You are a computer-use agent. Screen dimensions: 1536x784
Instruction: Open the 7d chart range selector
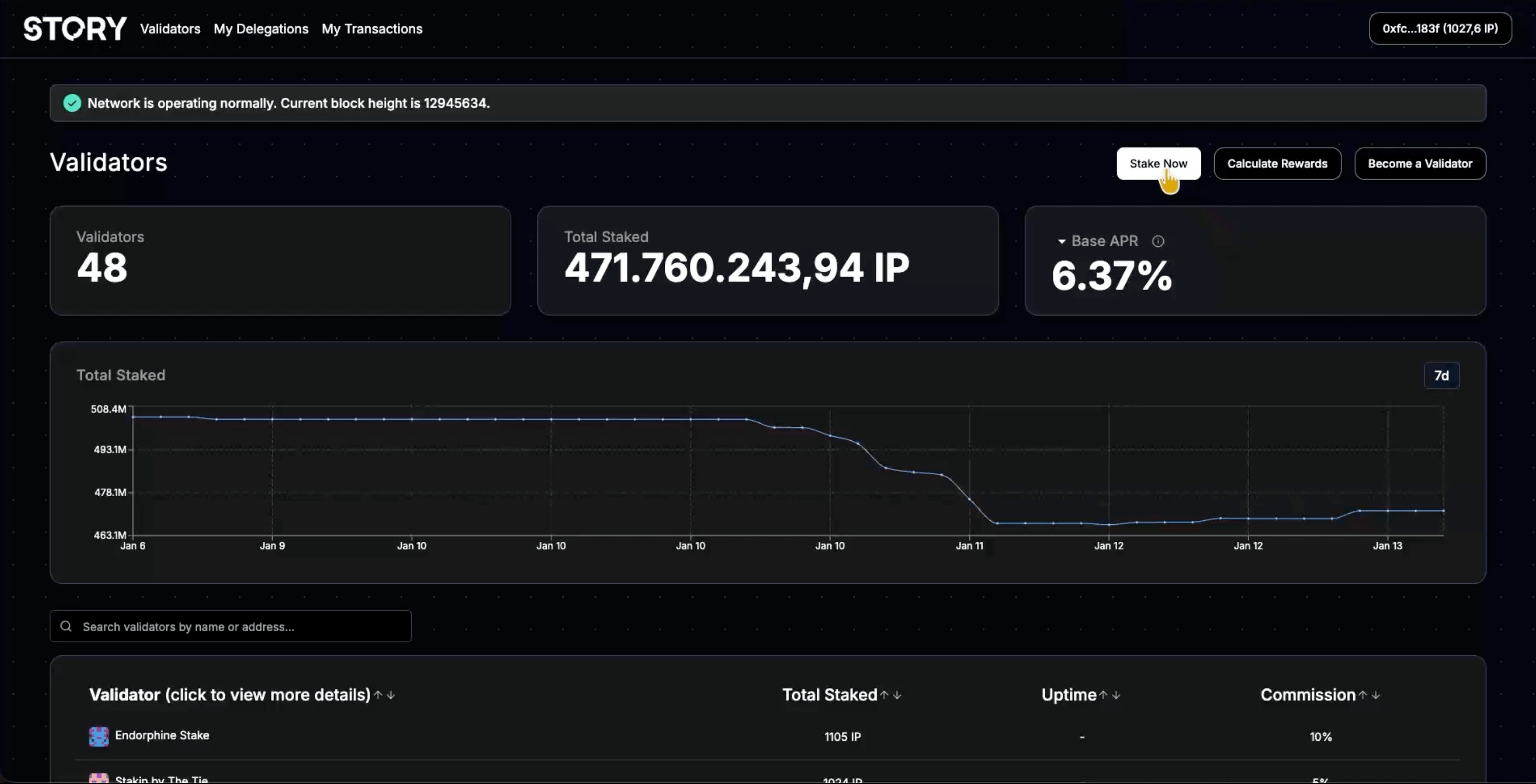pyautogui.click(x=1441, y=375)
